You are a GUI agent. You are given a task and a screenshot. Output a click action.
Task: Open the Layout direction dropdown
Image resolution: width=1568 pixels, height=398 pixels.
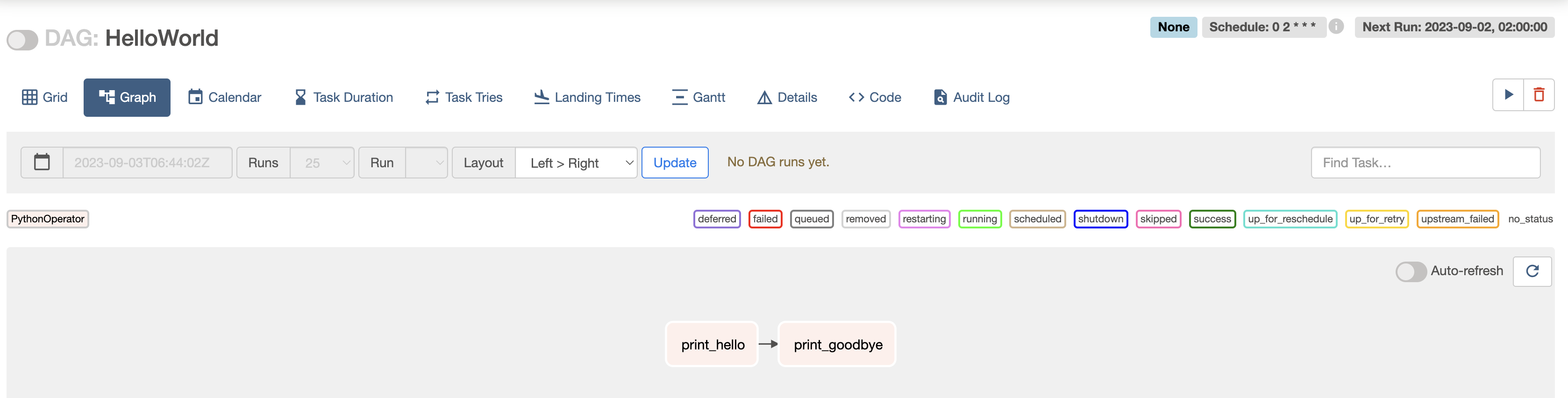(x=576, y=163)
